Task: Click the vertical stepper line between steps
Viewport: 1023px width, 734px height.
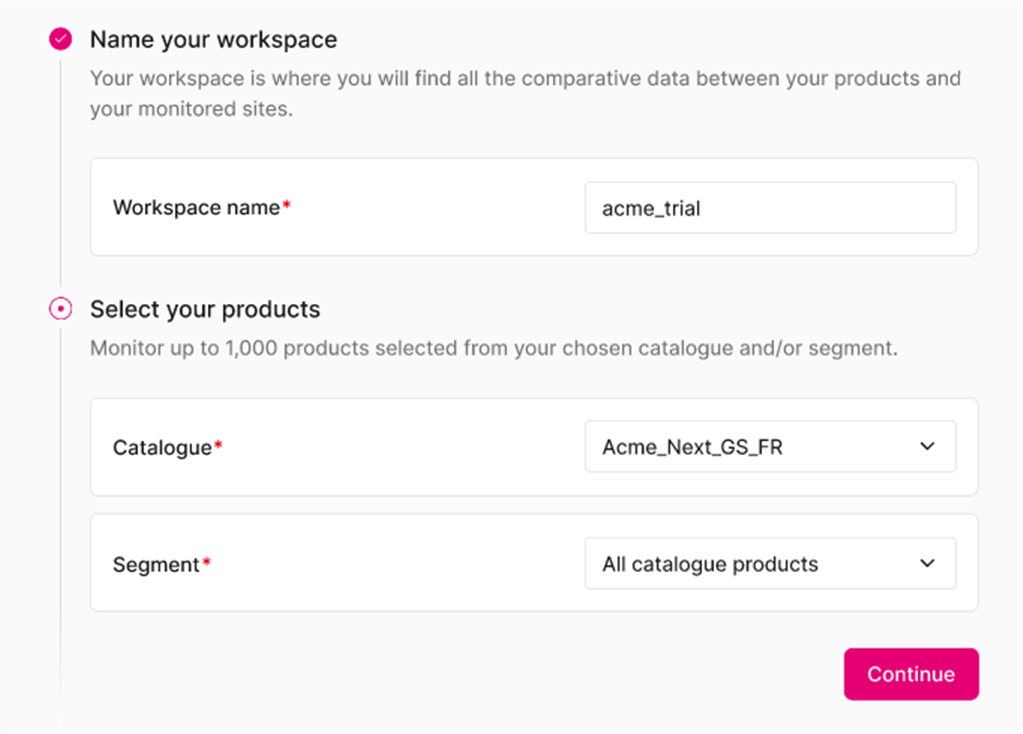Action: [60, 170]
